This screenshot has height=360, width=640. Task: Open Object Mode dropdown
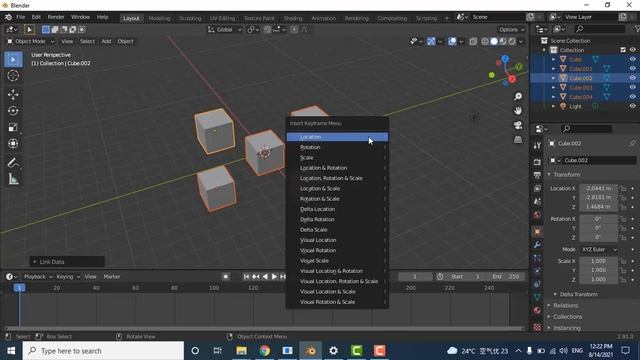pos(30,41)
